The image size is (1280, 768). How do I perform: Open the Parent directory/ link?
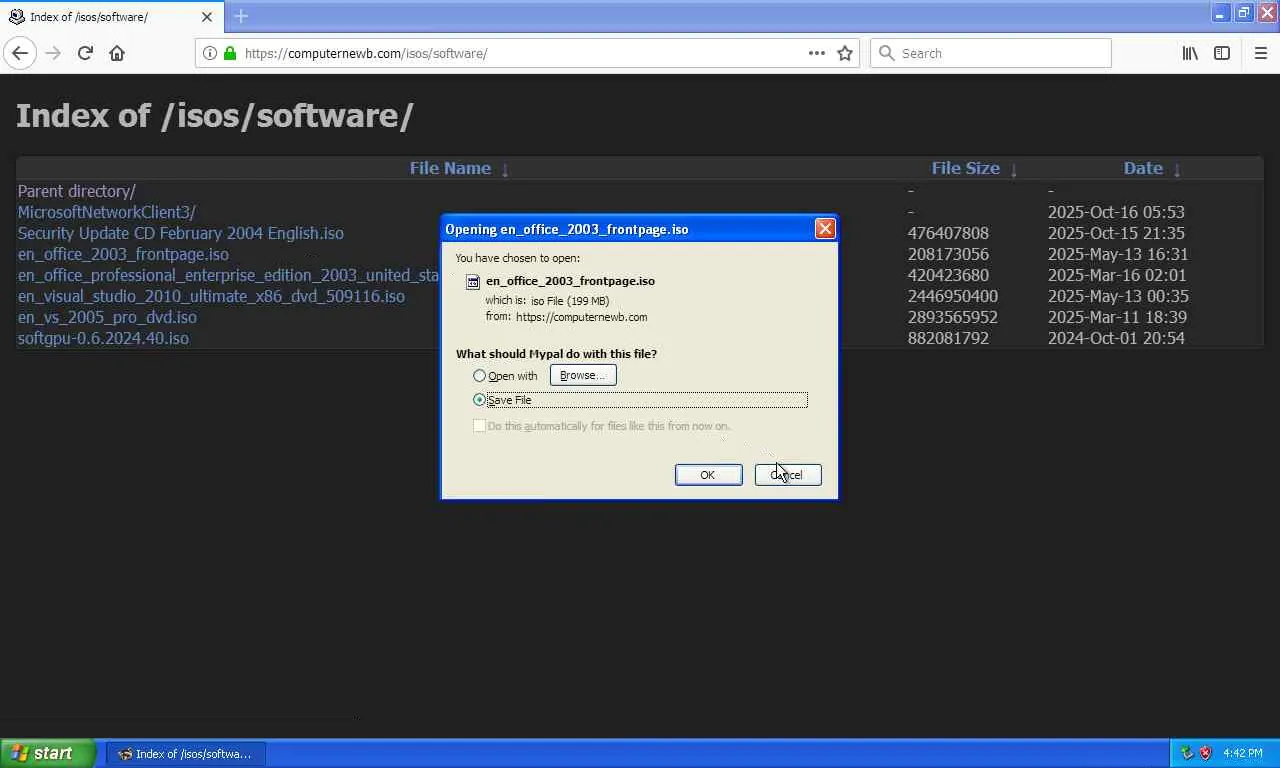pos(77,191)
